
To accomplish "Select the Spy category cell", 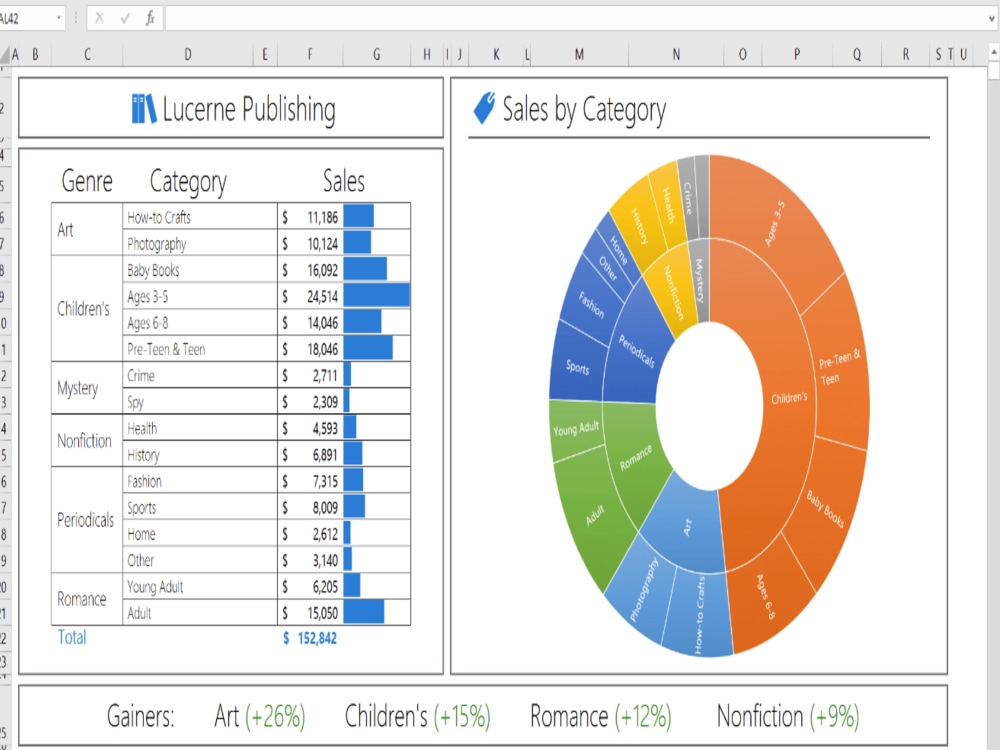I will (x=200, y=402).
